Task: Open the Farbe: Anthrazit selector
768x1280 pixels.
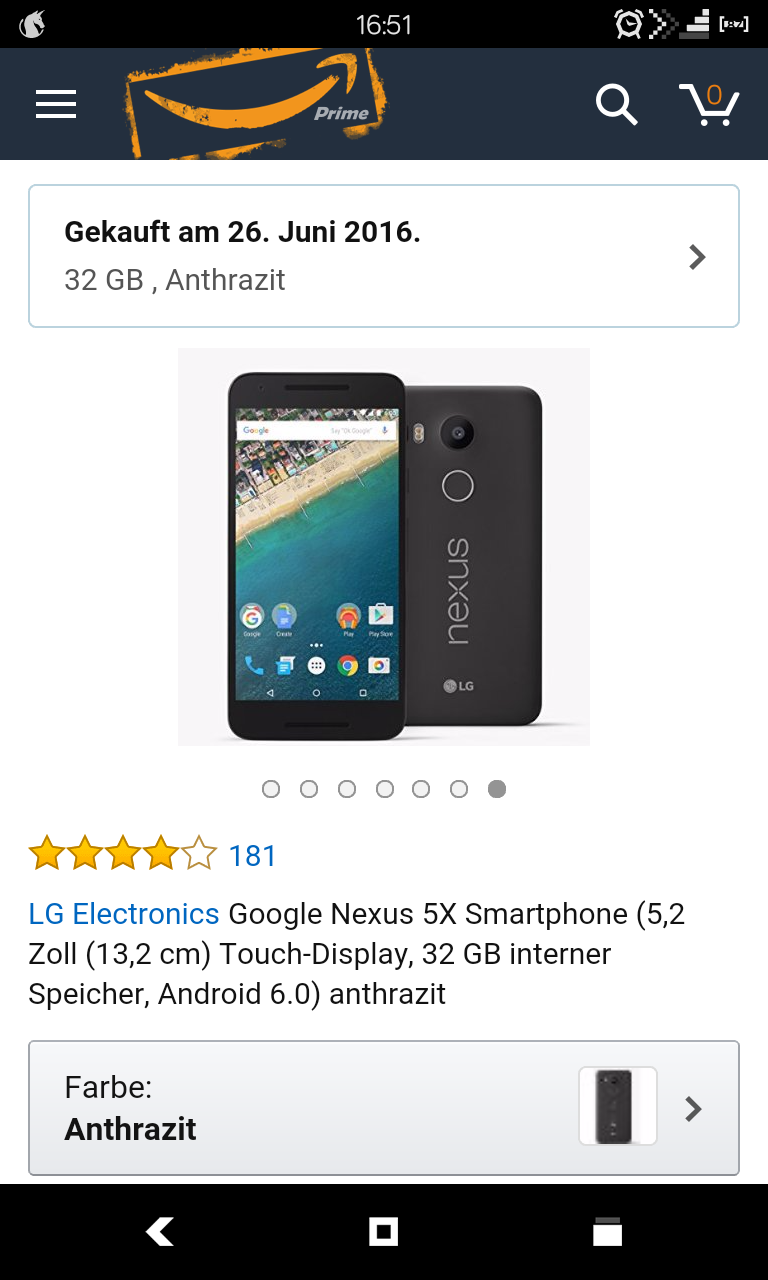Action: (x=384, y=1108)
